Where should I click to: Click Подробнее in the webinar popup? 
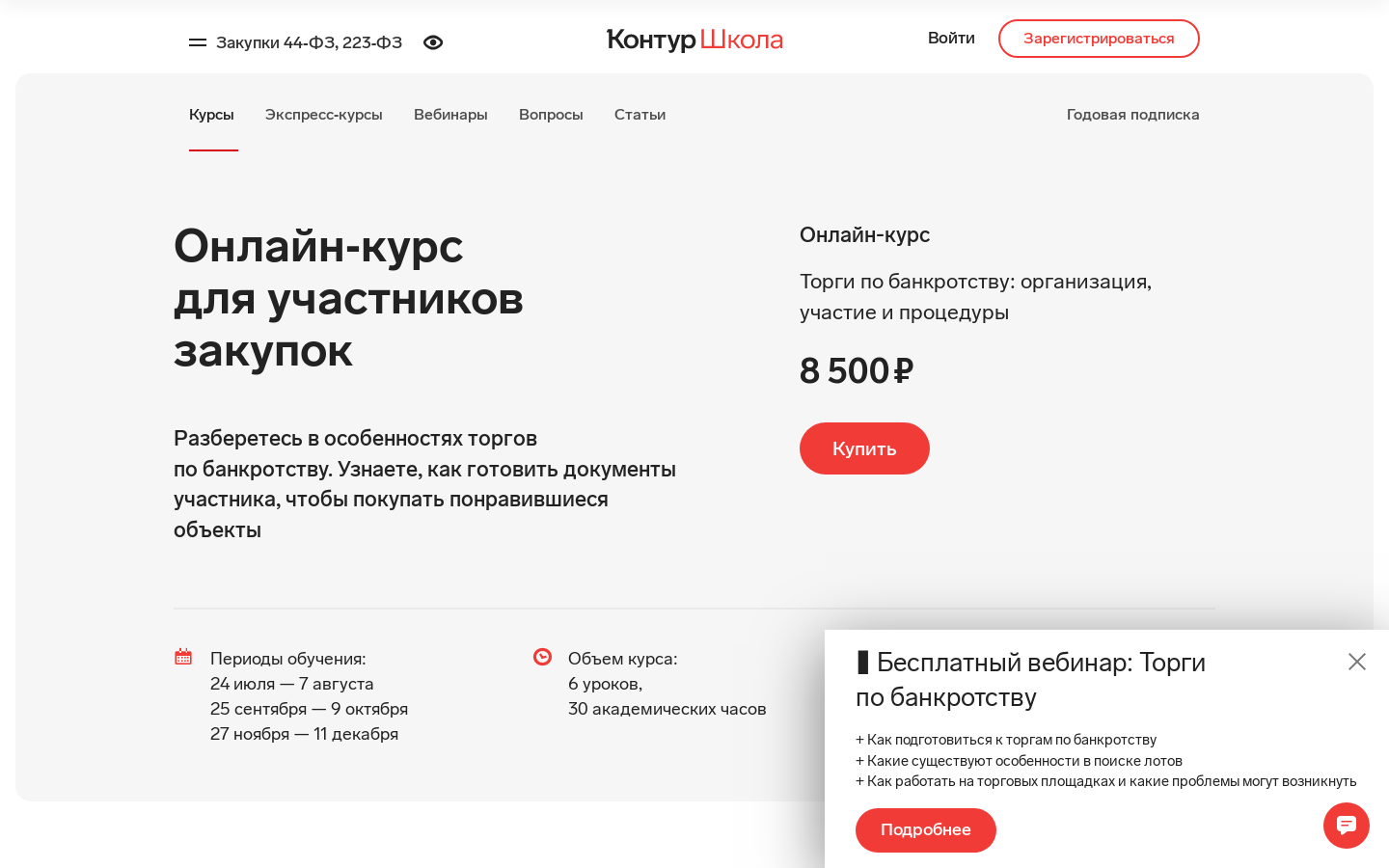coord(926,830)
